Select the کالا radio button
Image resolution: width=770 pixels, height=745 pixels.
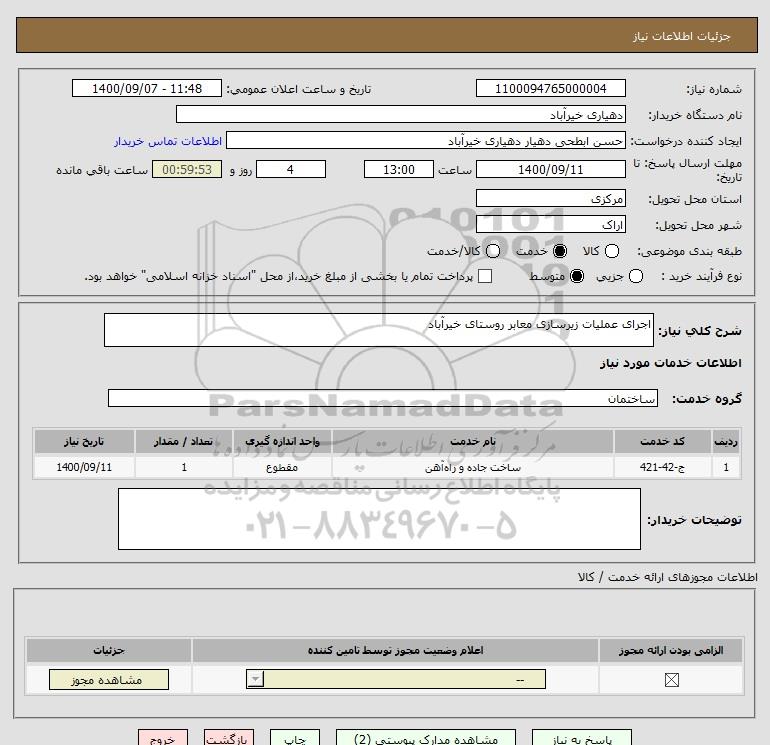[x=611, y=251]
